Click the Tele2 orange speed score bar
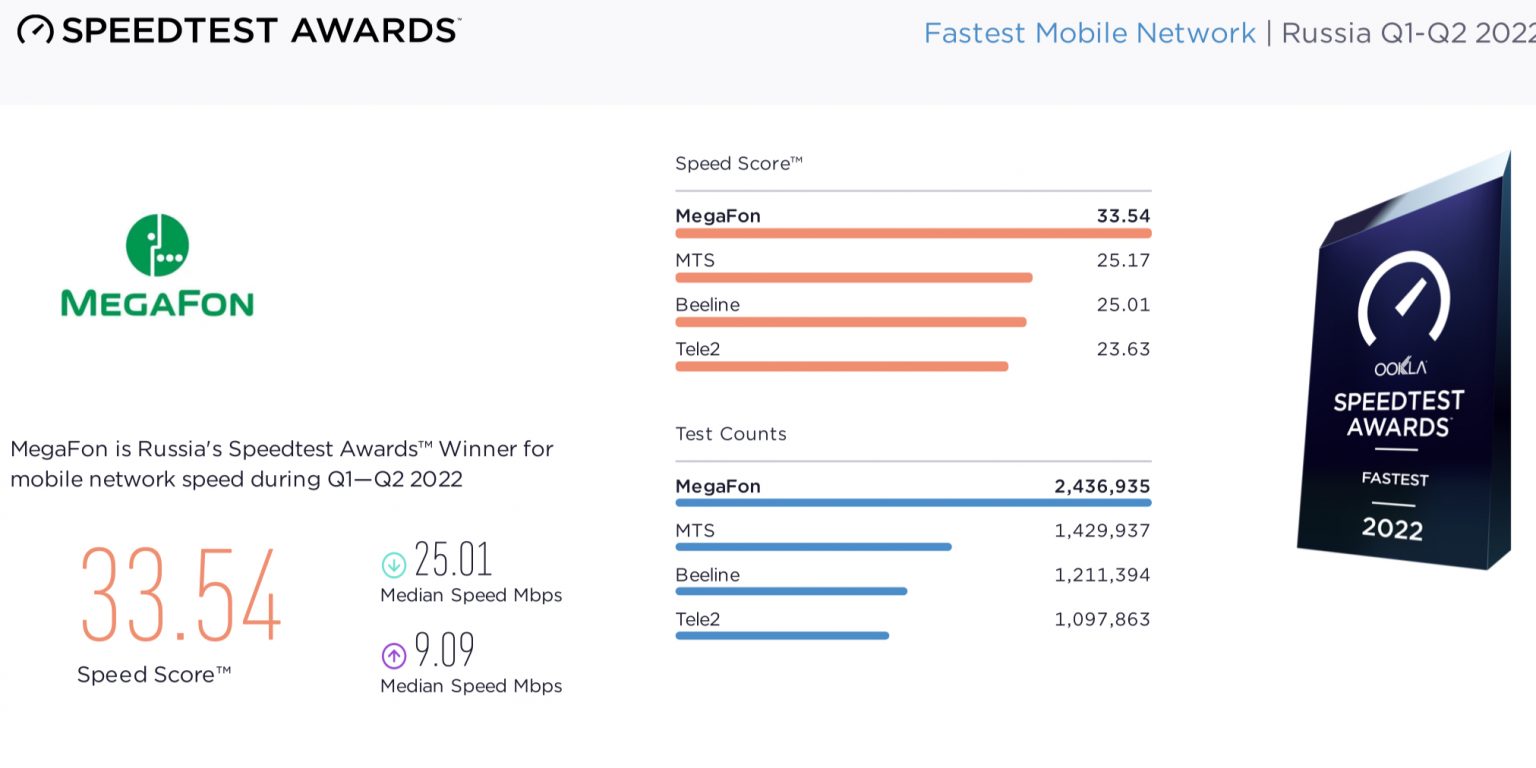The image size is (1536, 768). pos(842,367)
